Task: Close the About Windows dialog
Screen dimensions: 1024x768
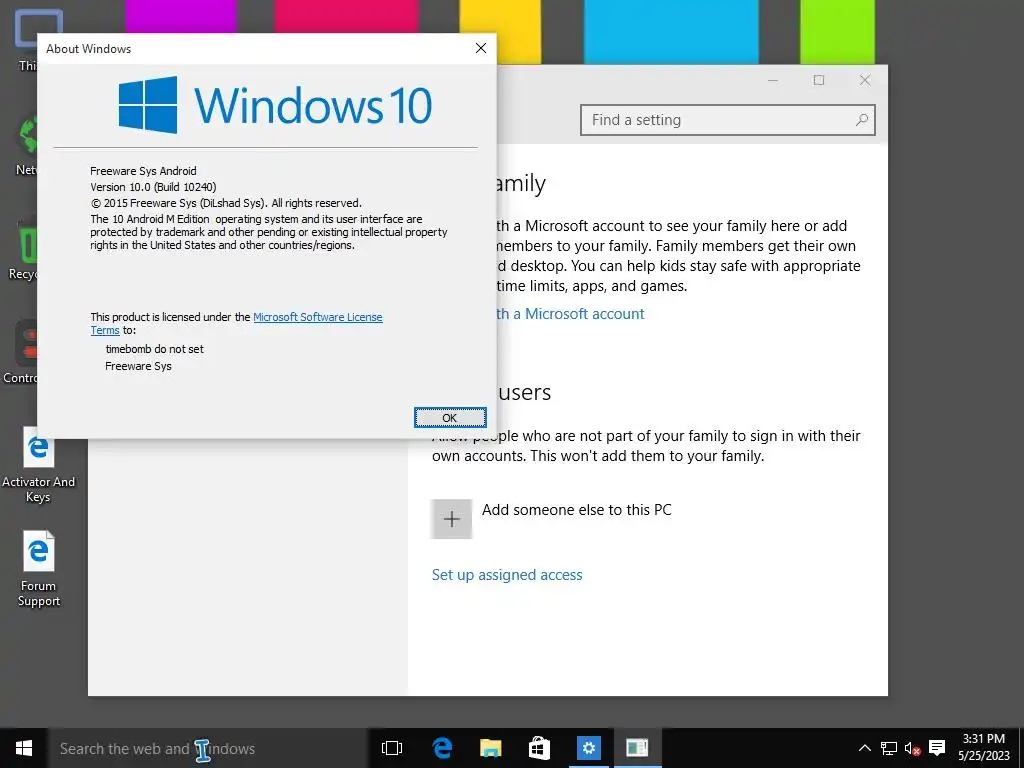Action: coord(481,48)
